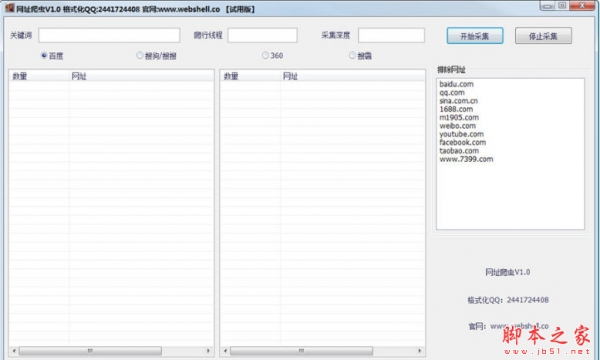
Task: Select m1905.com in exclude list
Action: point(459,117)
